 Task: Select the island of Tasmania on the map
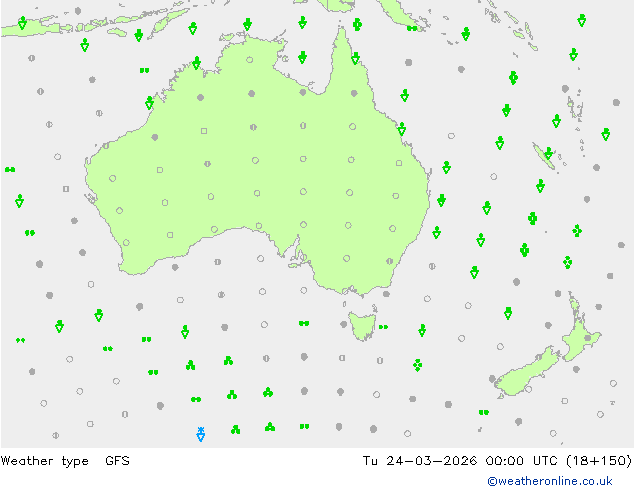362,325
